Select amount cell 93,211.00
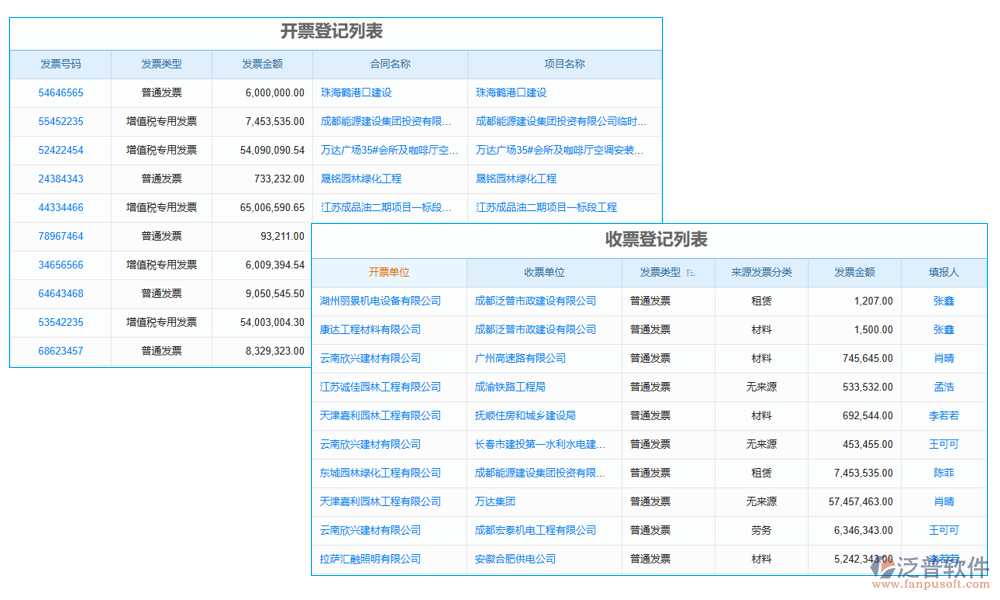1000x600 pixels. click(x=283, y=237)
